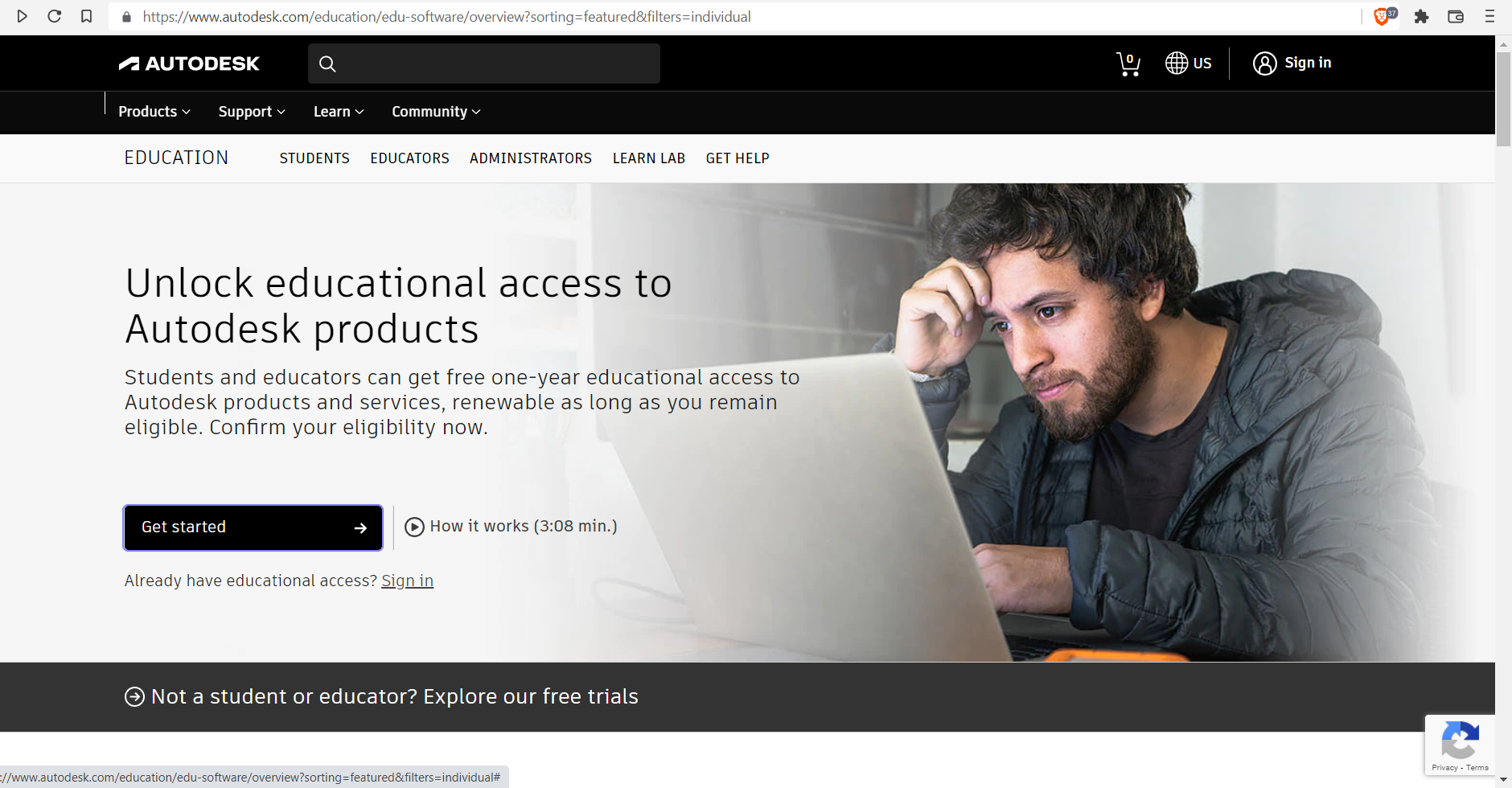The height and width of the screenshot is (788, 1512).
Task: Expand the Products menu
Action: [x=154, y=112]
